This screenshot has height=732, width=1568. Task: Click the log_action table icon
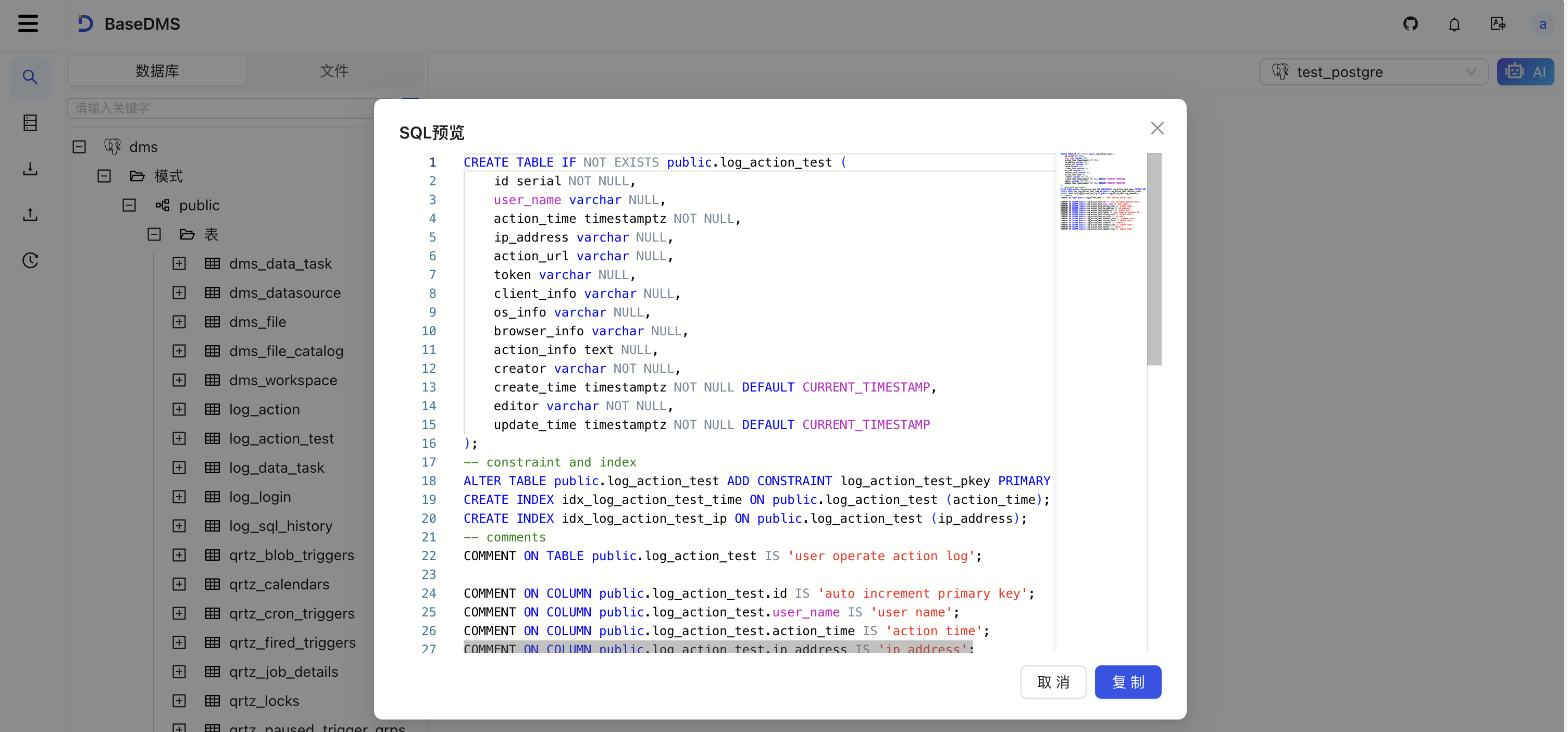coord(213,410)
